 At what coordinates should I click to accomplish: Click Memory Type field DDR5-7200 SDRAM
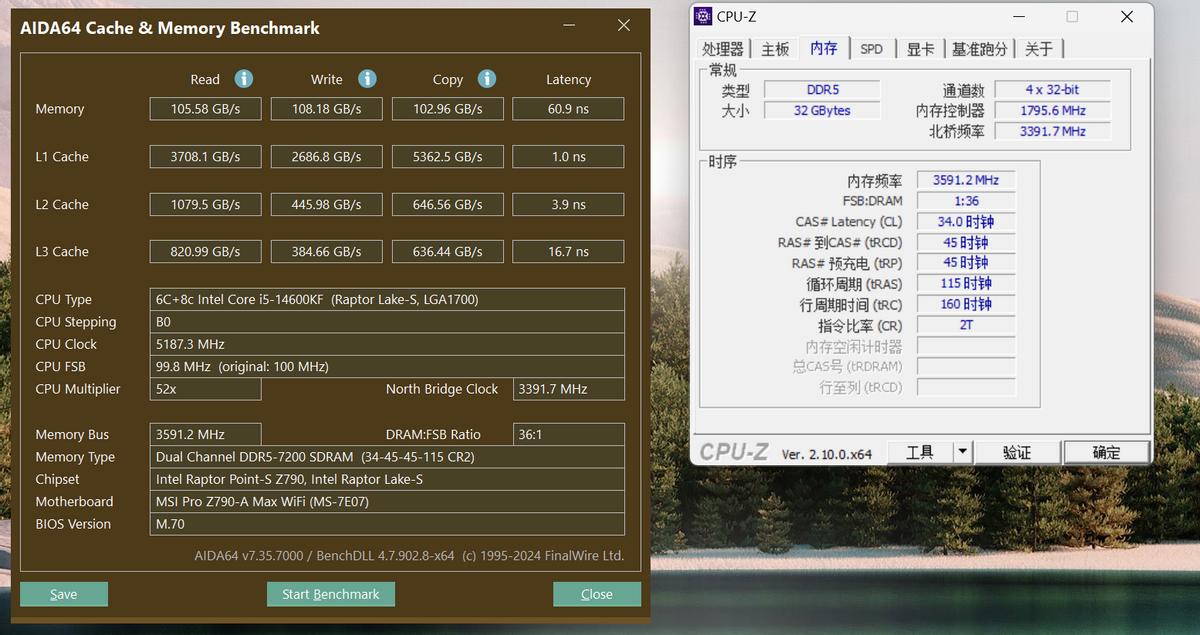click(x=388, y=457)
